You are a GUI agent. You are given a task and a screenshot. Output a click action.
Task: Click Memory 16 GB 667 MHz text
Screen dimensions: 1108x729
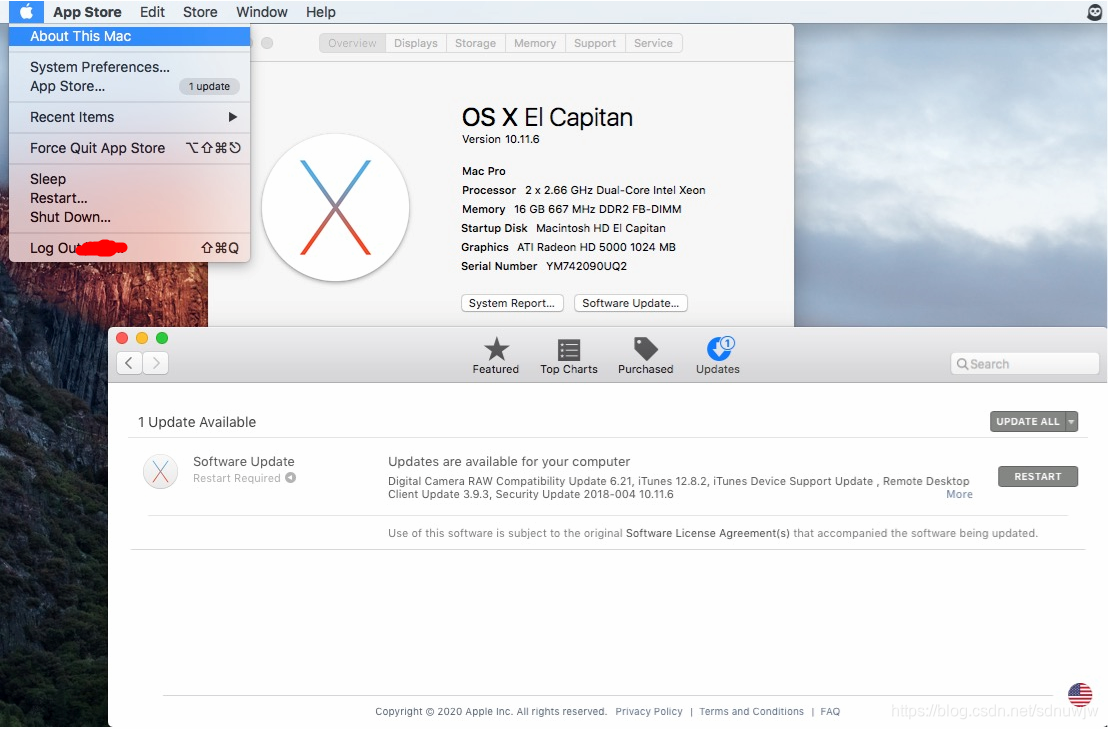(x=572, y=209)
